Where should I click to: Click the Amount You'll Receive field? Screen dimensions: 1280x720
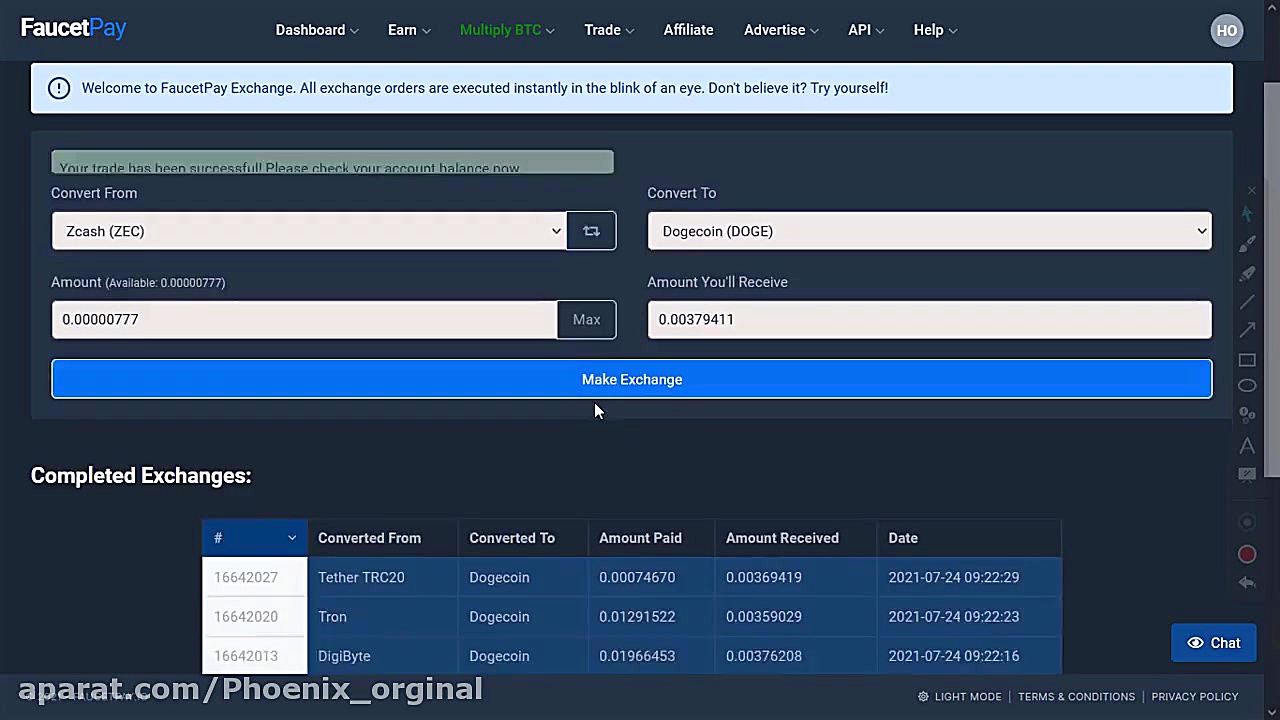point(929,320)
